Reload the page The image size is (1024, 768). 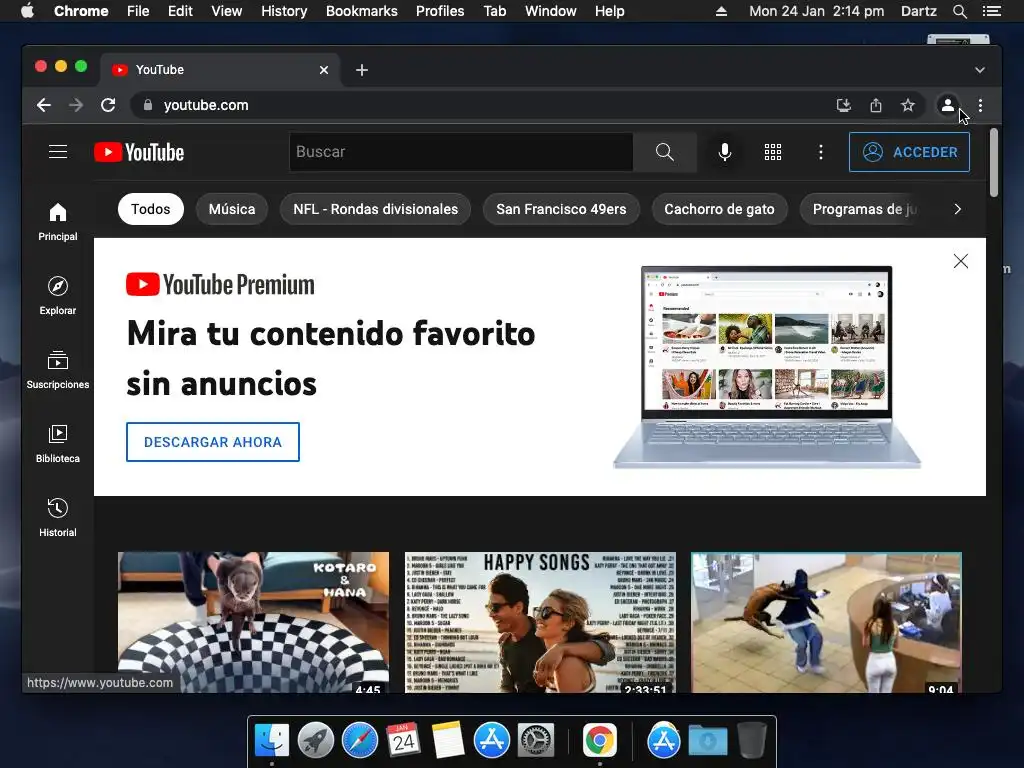(108, 105)
